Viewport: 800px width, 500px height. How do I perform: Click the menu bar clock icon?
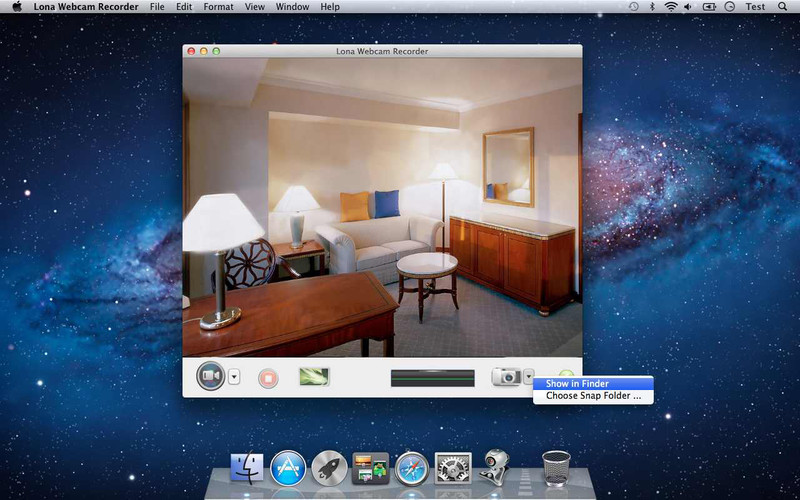730,7
